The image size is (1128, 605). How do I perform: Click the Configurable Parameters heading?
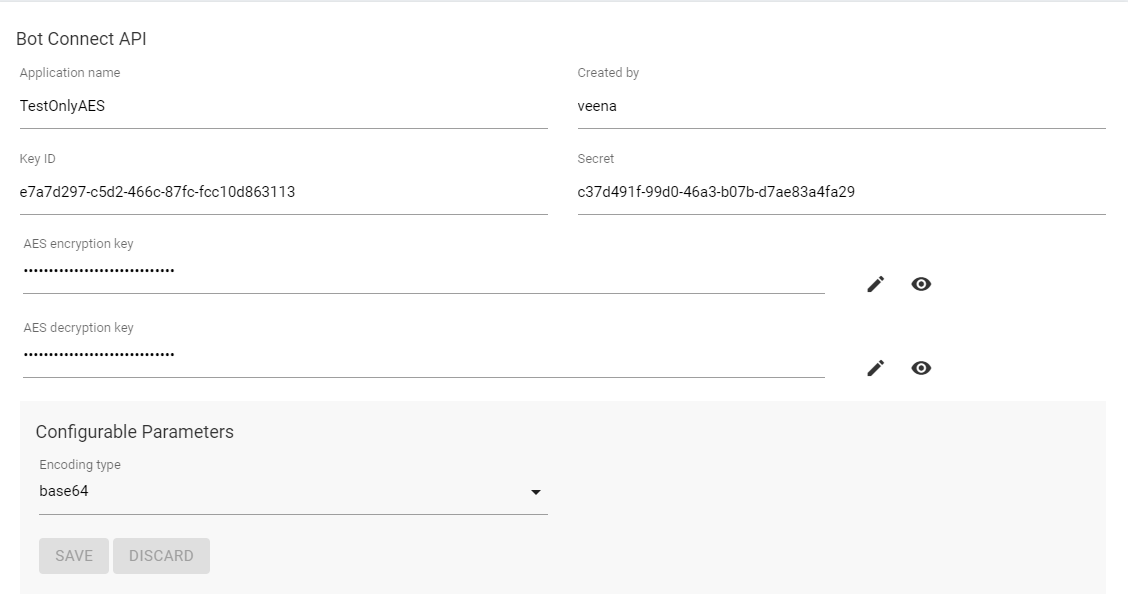click(x=135, y=432)
